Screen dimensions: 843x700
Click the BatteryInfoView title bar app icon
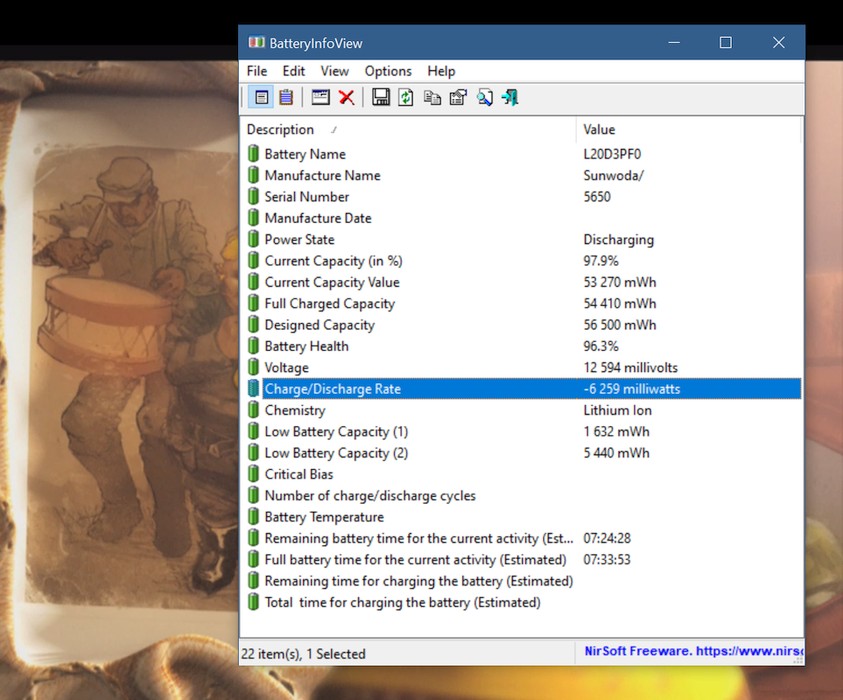pos(256,42)
